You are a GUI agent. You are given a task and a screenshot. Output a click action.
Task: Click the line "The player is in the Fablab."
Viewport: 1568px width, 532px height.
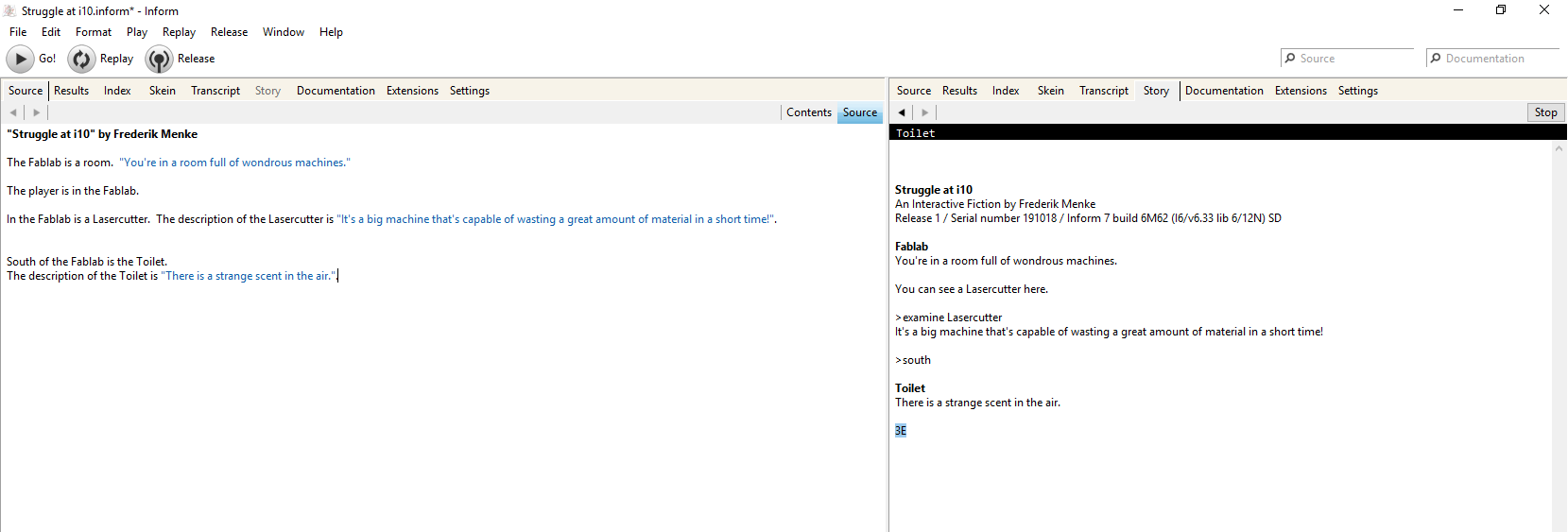coord(73,191)
